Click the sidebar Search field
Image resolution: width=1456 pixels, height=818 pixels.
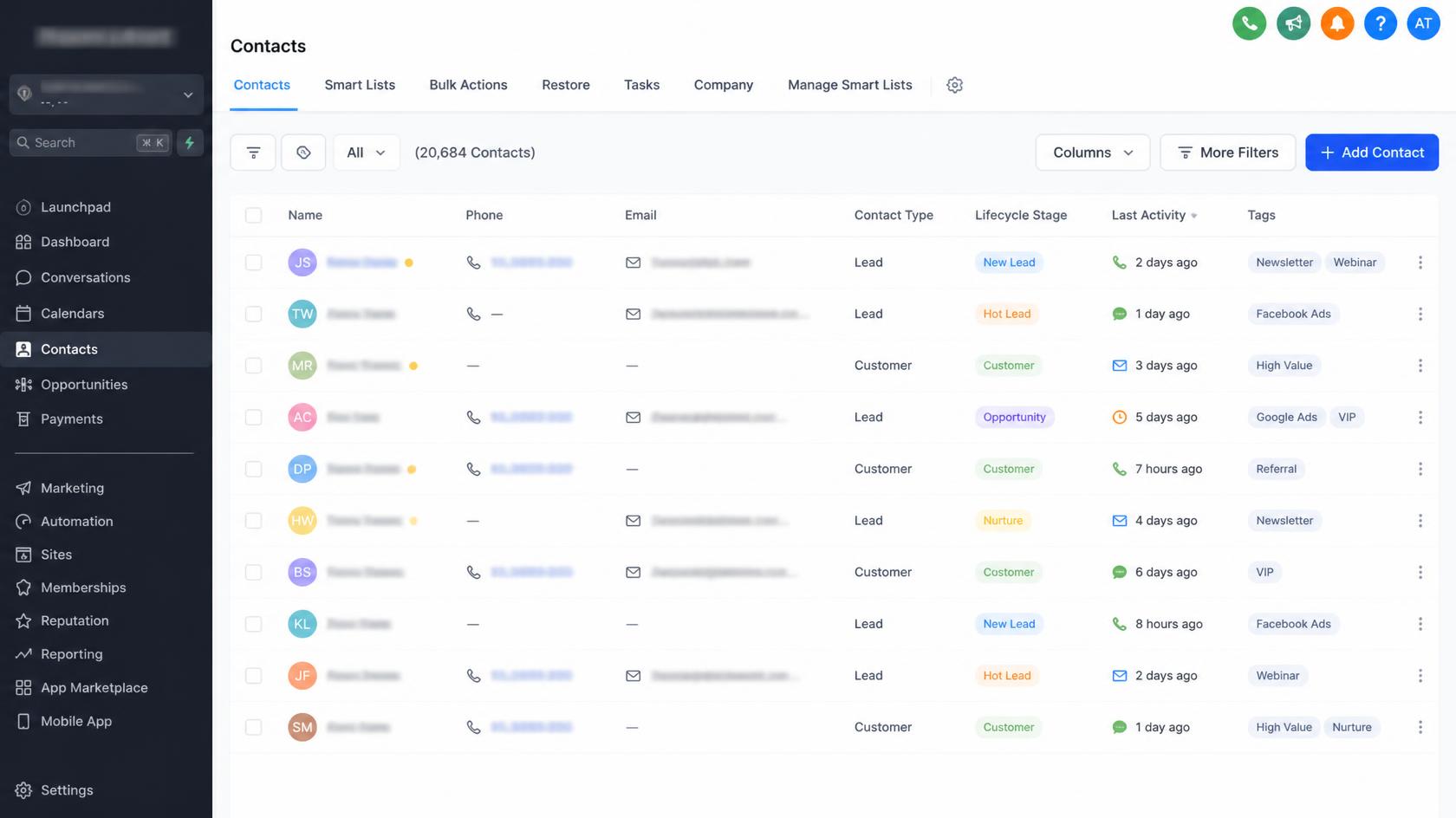coord(90,143)
